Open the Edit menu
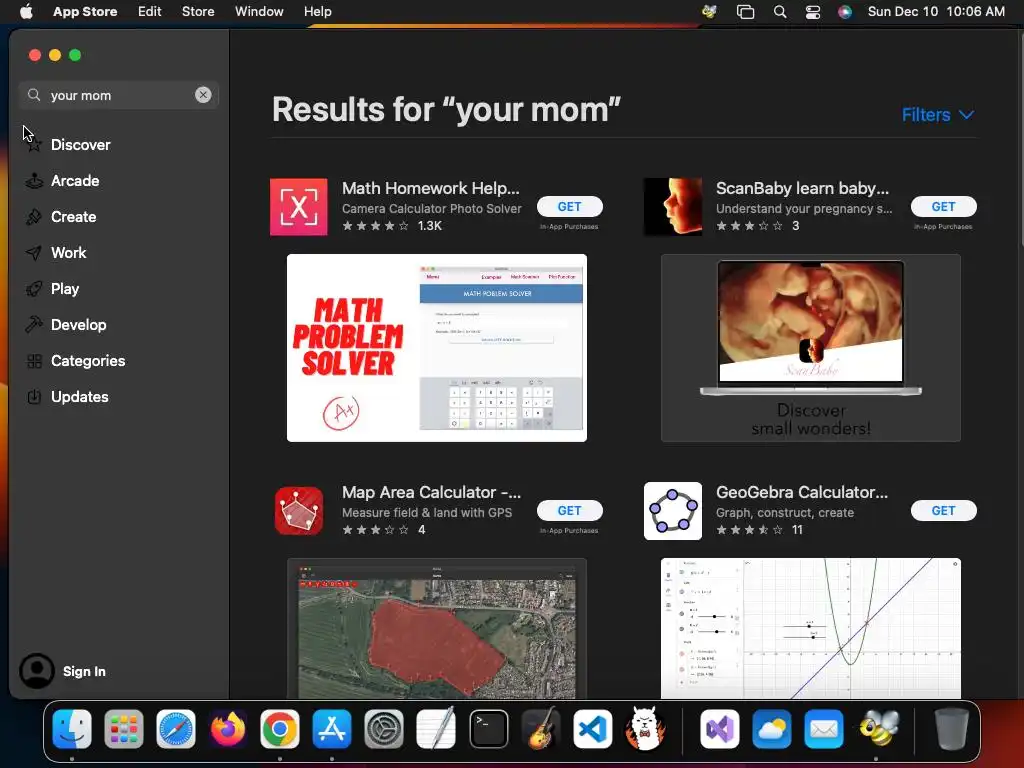The image size is (1024, 768). [150, 12]
